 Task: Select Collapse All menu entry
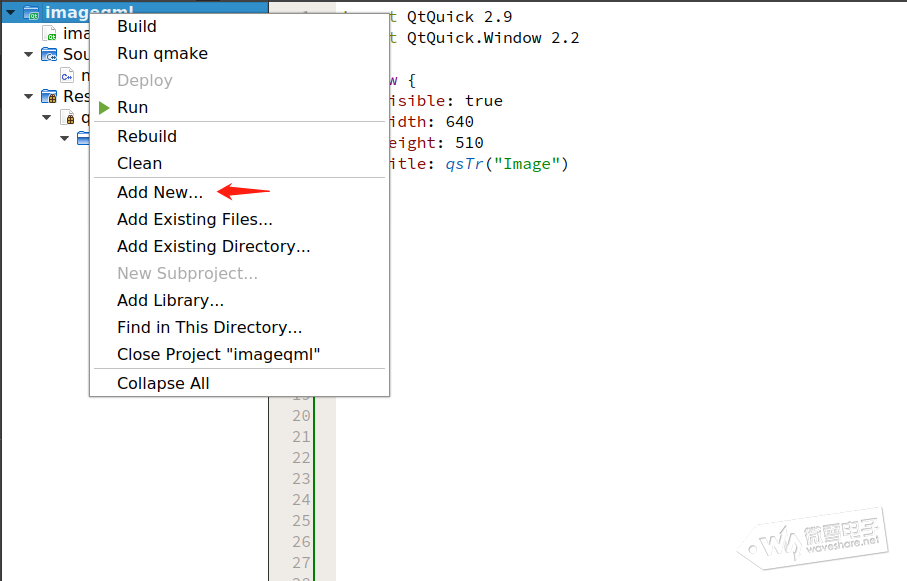[163, 383]
